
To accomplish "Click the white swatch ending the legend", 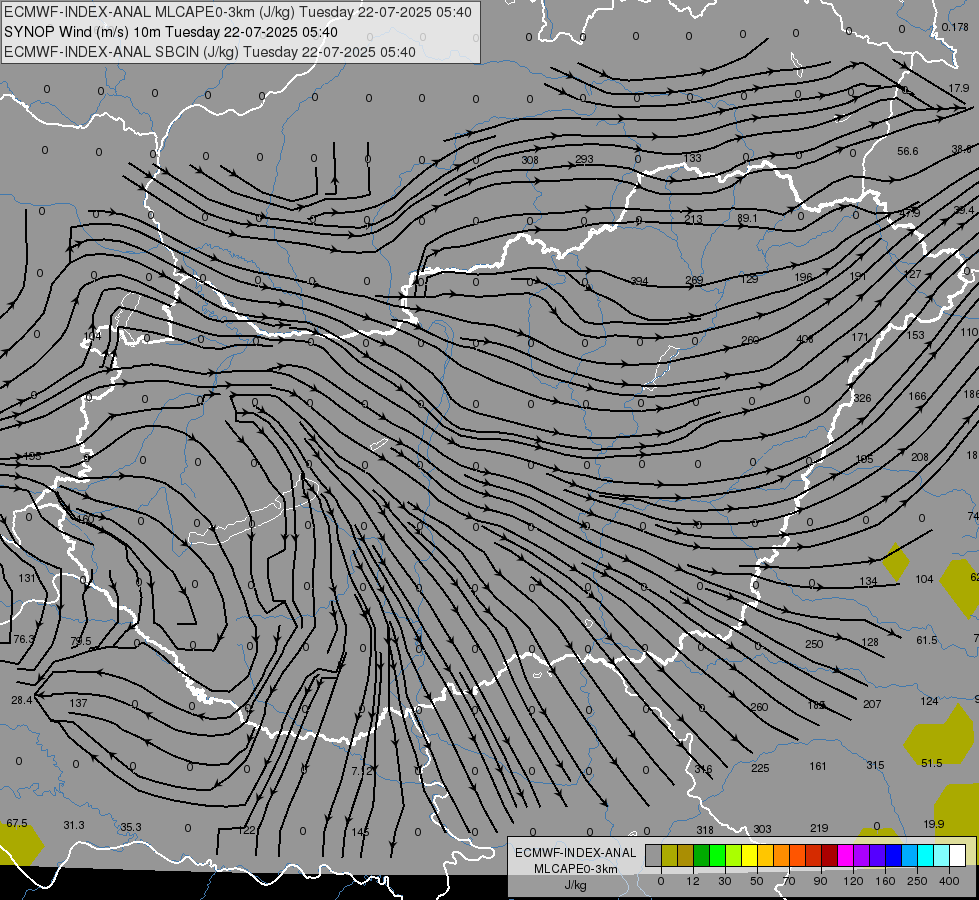I will 958,855.
